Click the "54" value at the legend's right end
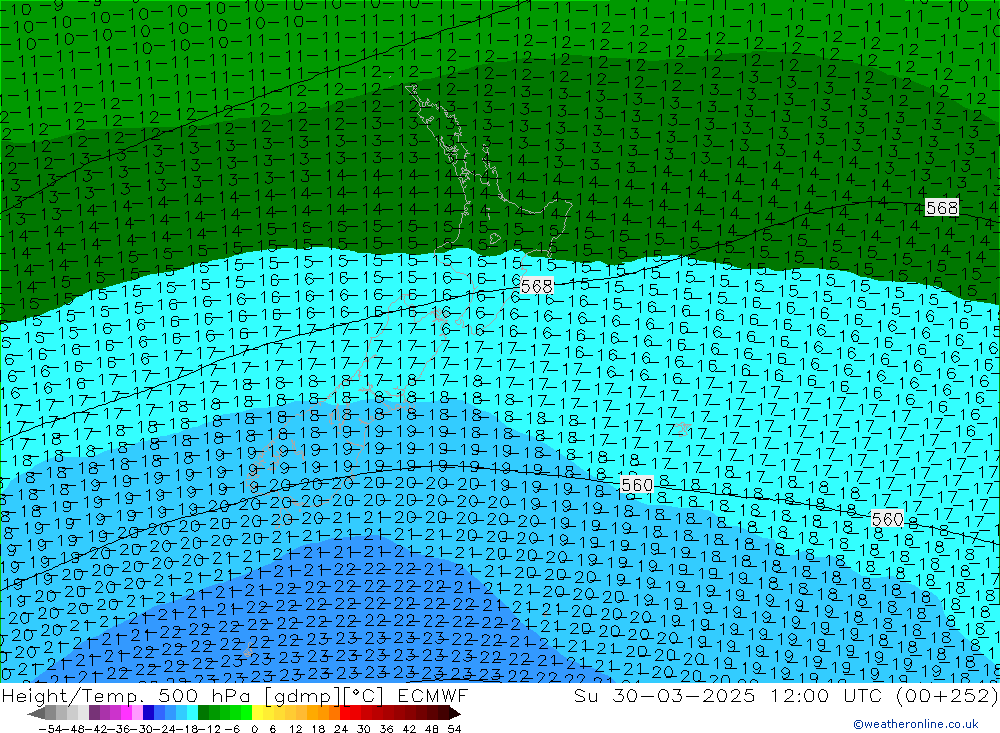Viewport: 1000px width, 733px height. (454, 729)
